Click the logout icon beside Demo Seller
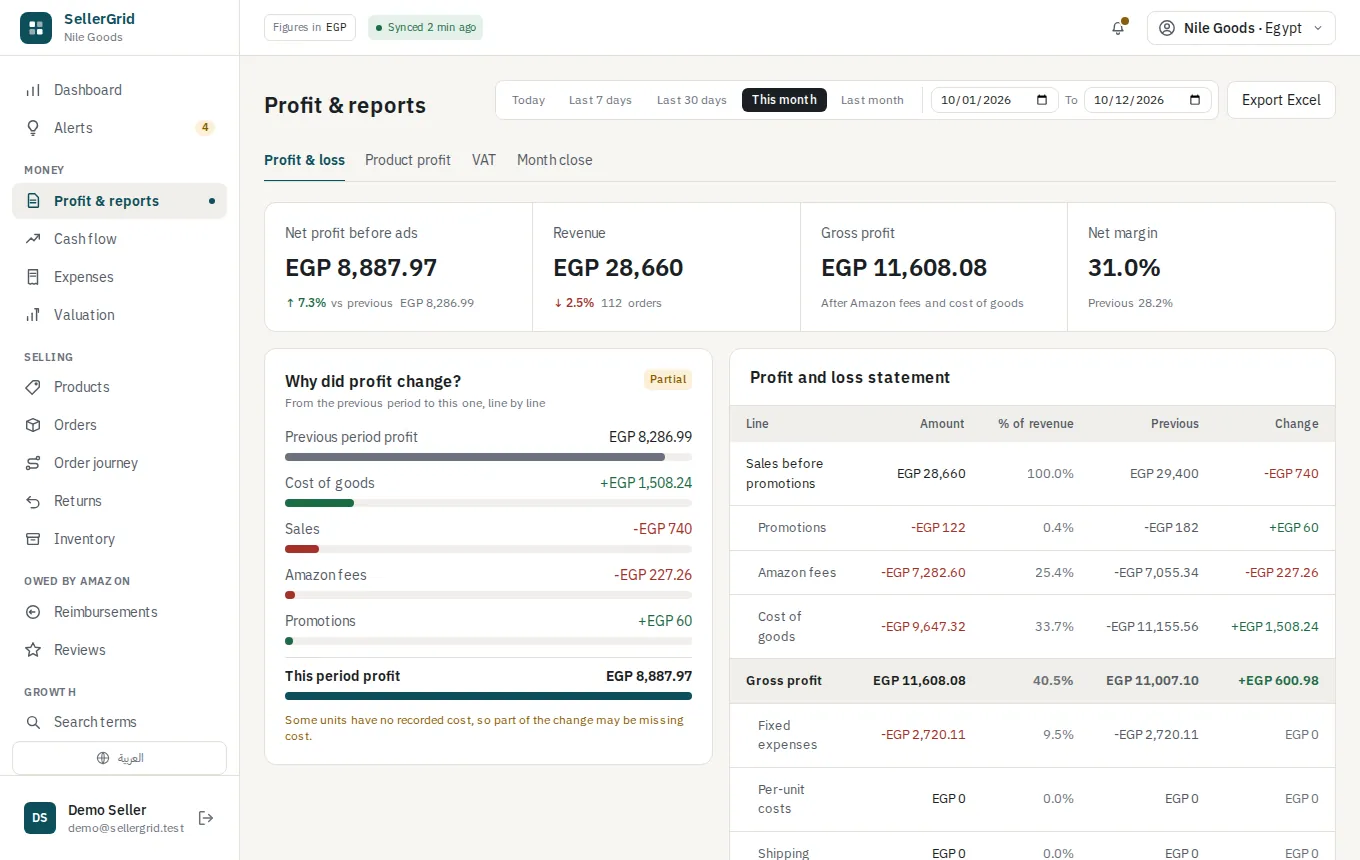Screen dimensions: 1360x860 coord(206,818)
